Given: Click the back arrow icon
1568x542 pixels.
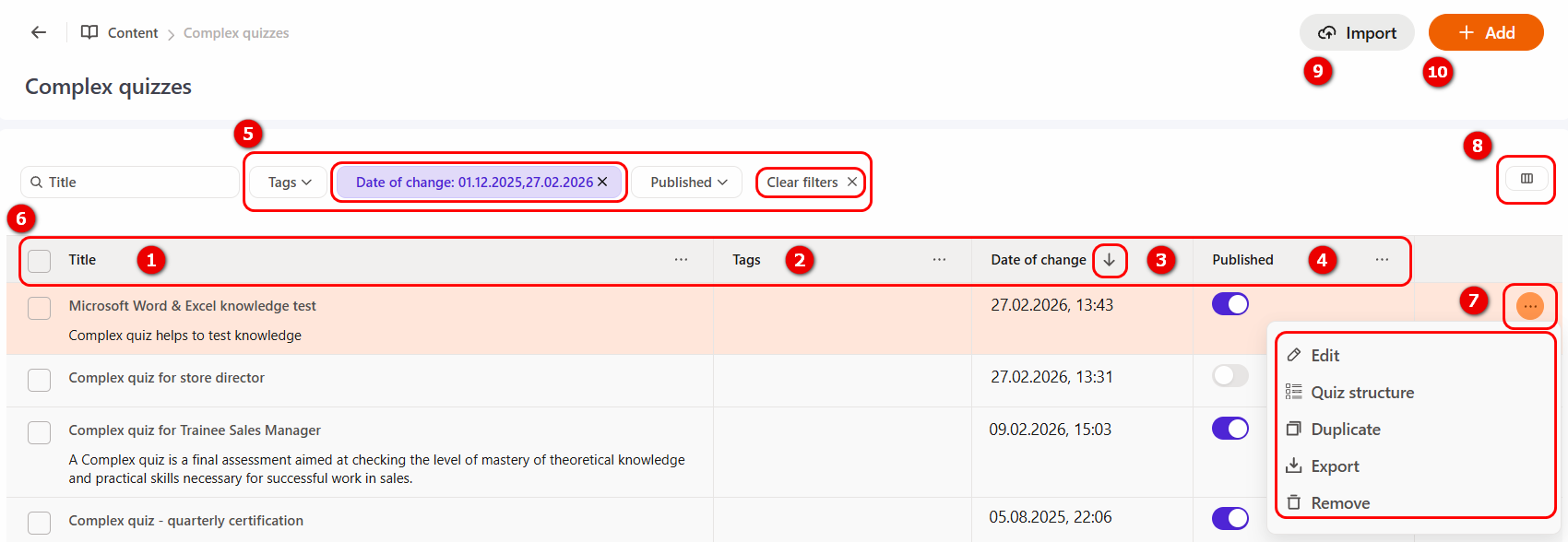Looking at the screenshot, I should pos(38,32).
